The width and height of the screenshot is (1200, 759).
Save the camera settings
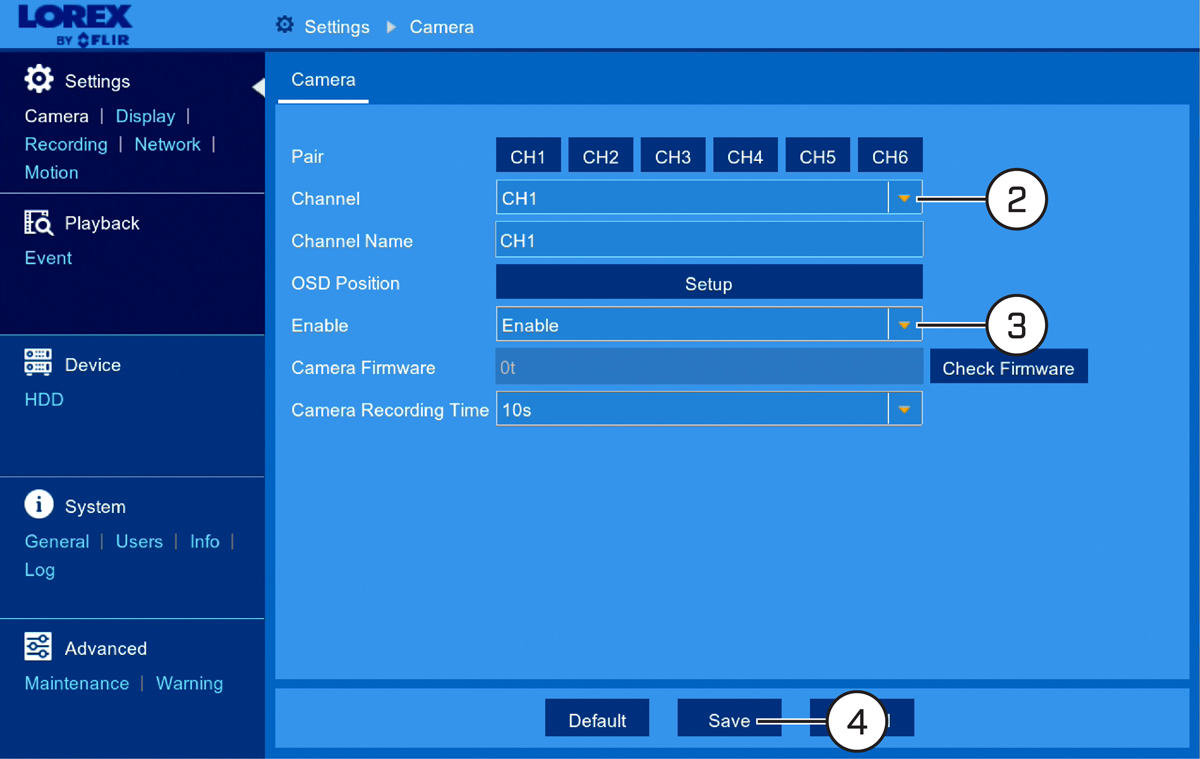[x=729, y=720]
